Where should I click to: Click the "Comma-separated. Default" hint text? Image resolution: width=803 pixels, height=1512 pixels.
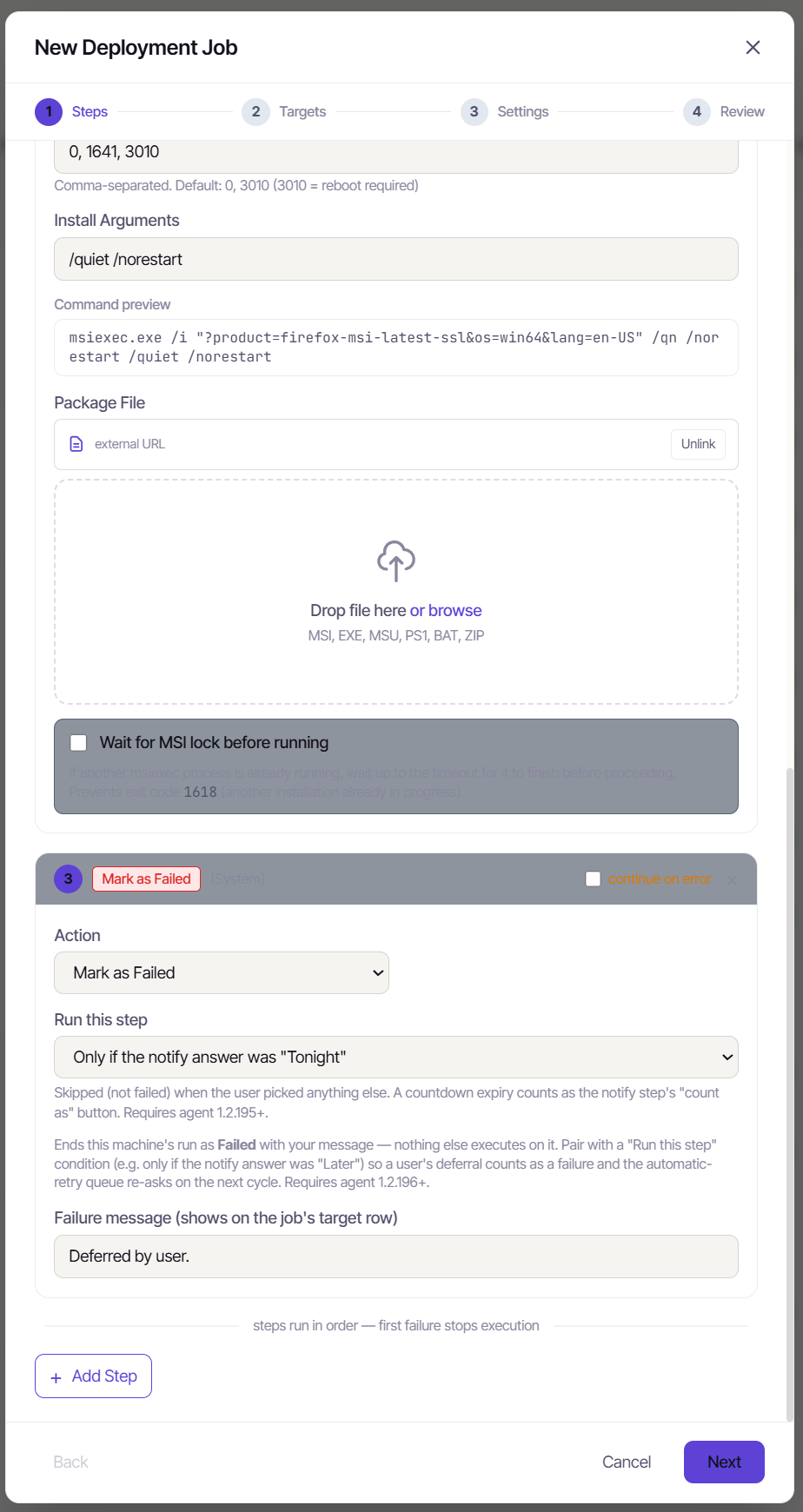pyautogui.click(x=236, y=185)
